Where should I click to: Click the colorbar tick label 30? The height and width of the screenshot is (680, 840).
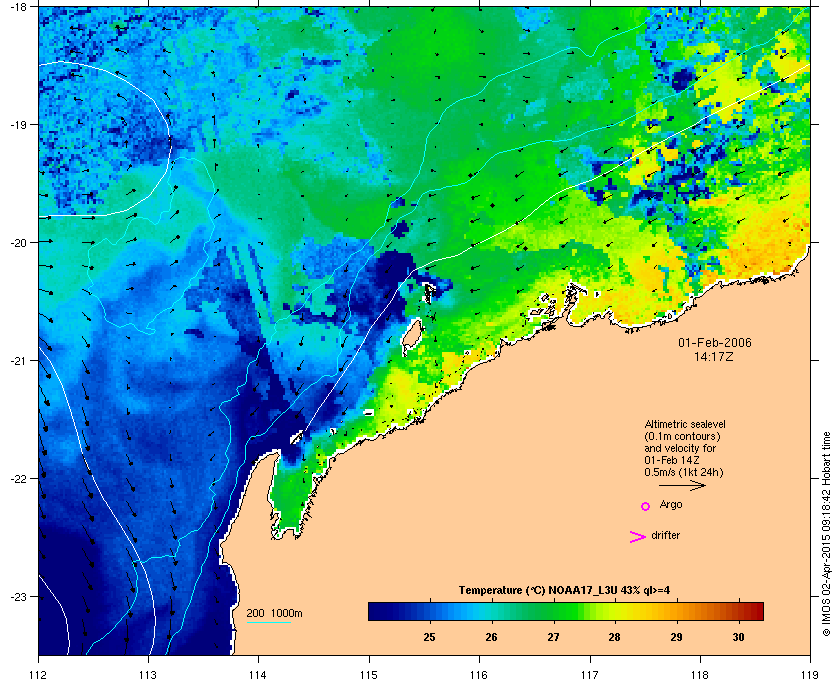point(739,637)
